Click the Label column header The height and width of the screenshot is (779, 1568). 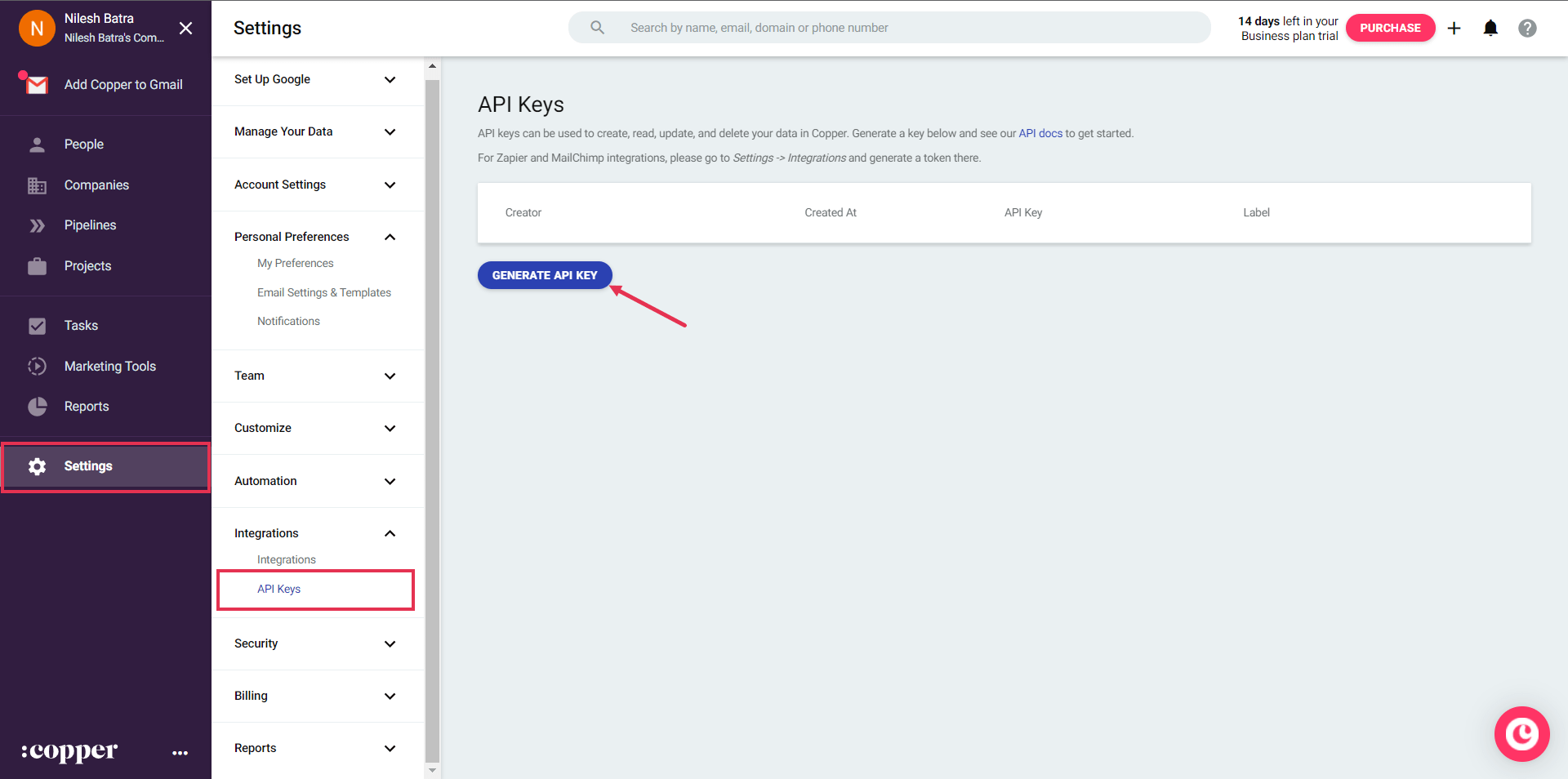(1256, 212)
